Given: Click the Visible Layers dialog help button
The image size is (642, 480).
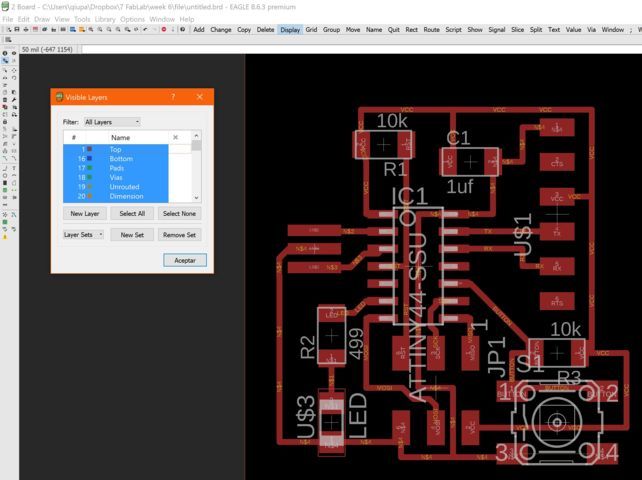Looking at the screenshot, I should click(x=173, y=97).
